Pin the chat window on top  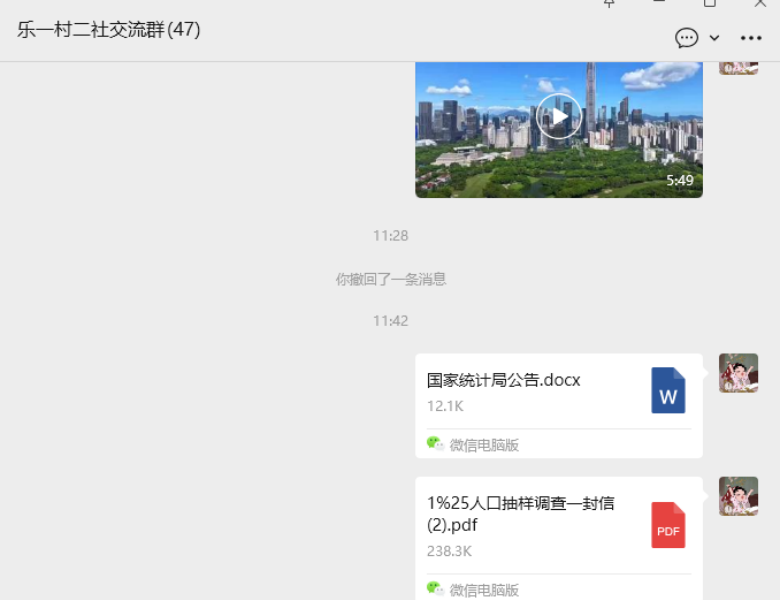(610, 4)
